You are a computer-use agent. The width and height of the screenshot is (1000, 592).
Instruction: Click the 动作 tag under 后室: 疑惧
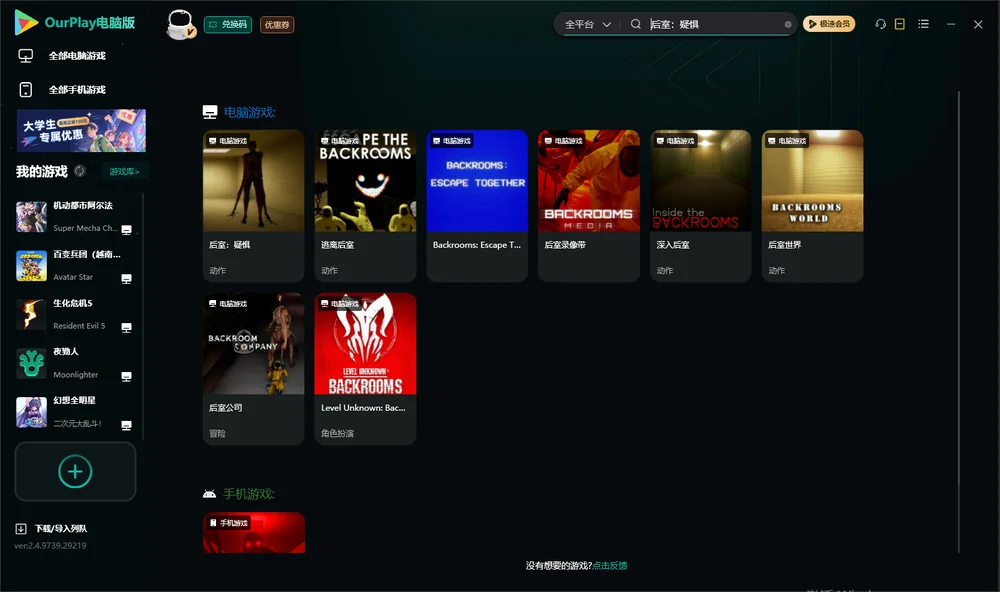217,270
